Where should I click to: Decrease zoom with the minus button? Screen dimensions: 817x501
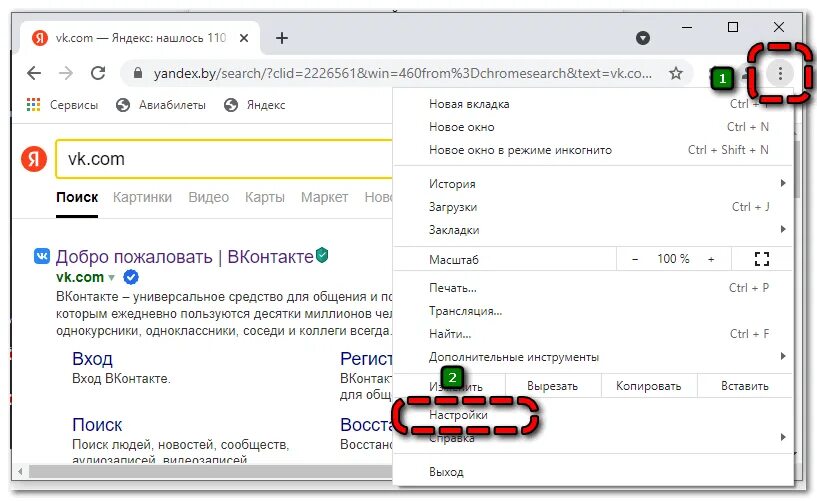coord(635,259)
